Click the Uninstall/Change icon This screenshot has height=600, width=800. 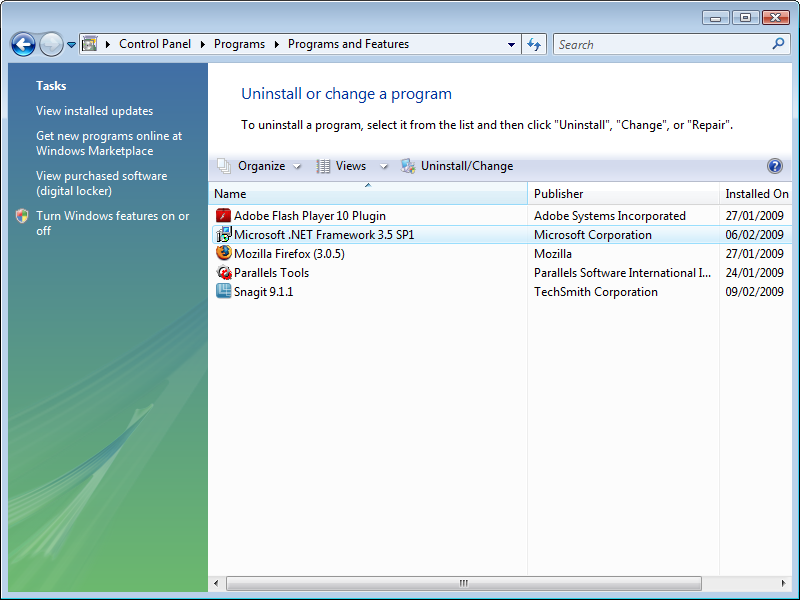coord(408,166)
